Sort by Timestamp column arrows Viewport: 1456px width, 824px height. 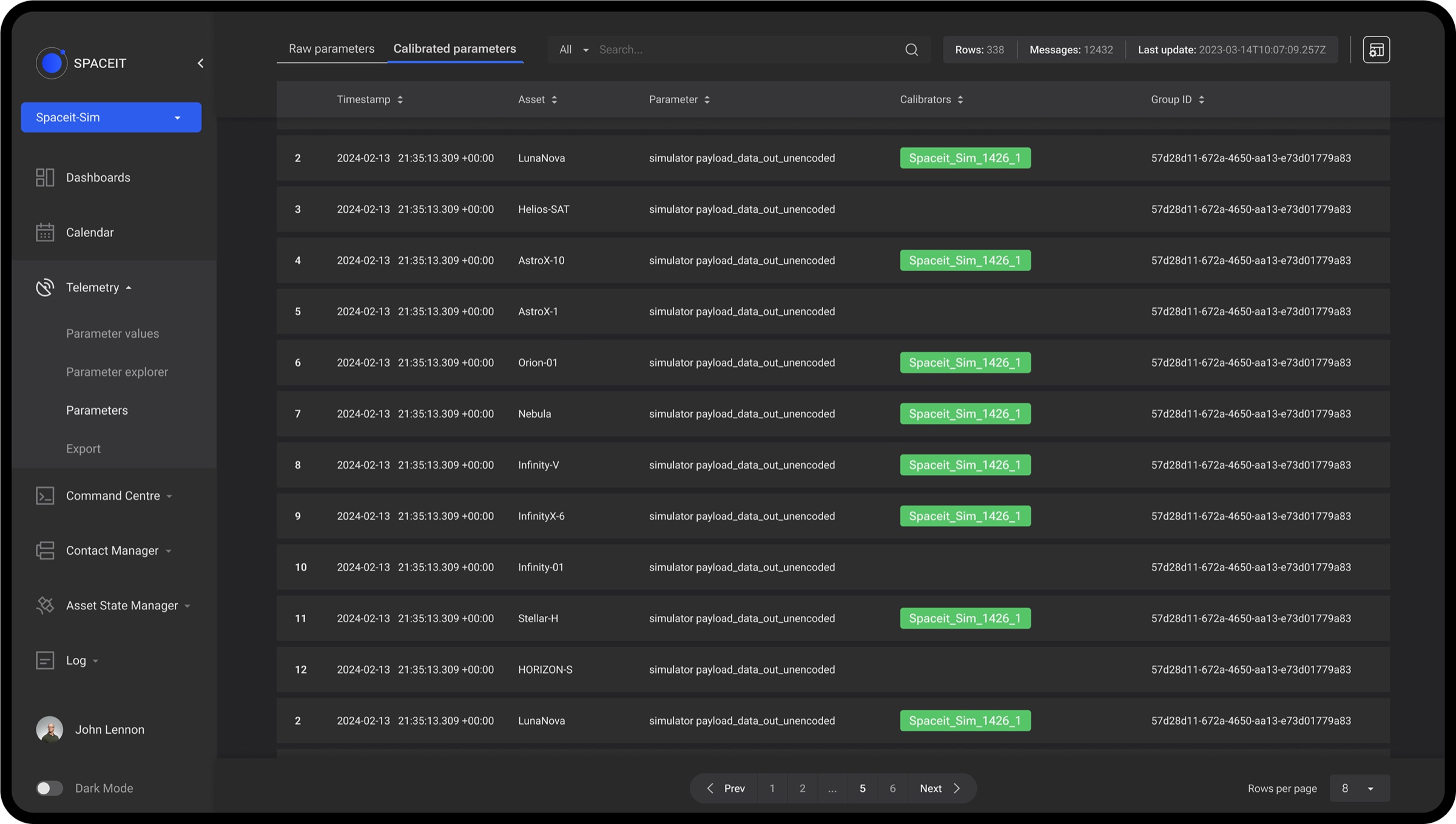[x=400, y=99]
